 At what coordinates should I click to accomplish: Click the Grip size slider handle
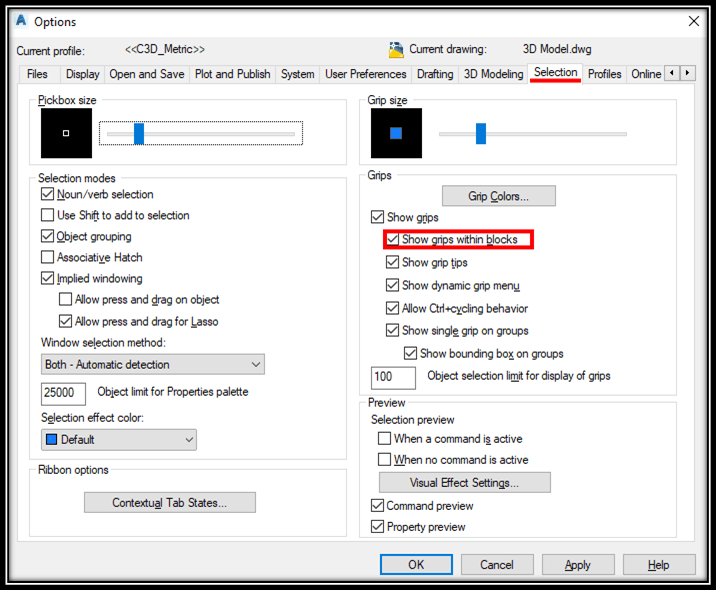pos(481,133)
